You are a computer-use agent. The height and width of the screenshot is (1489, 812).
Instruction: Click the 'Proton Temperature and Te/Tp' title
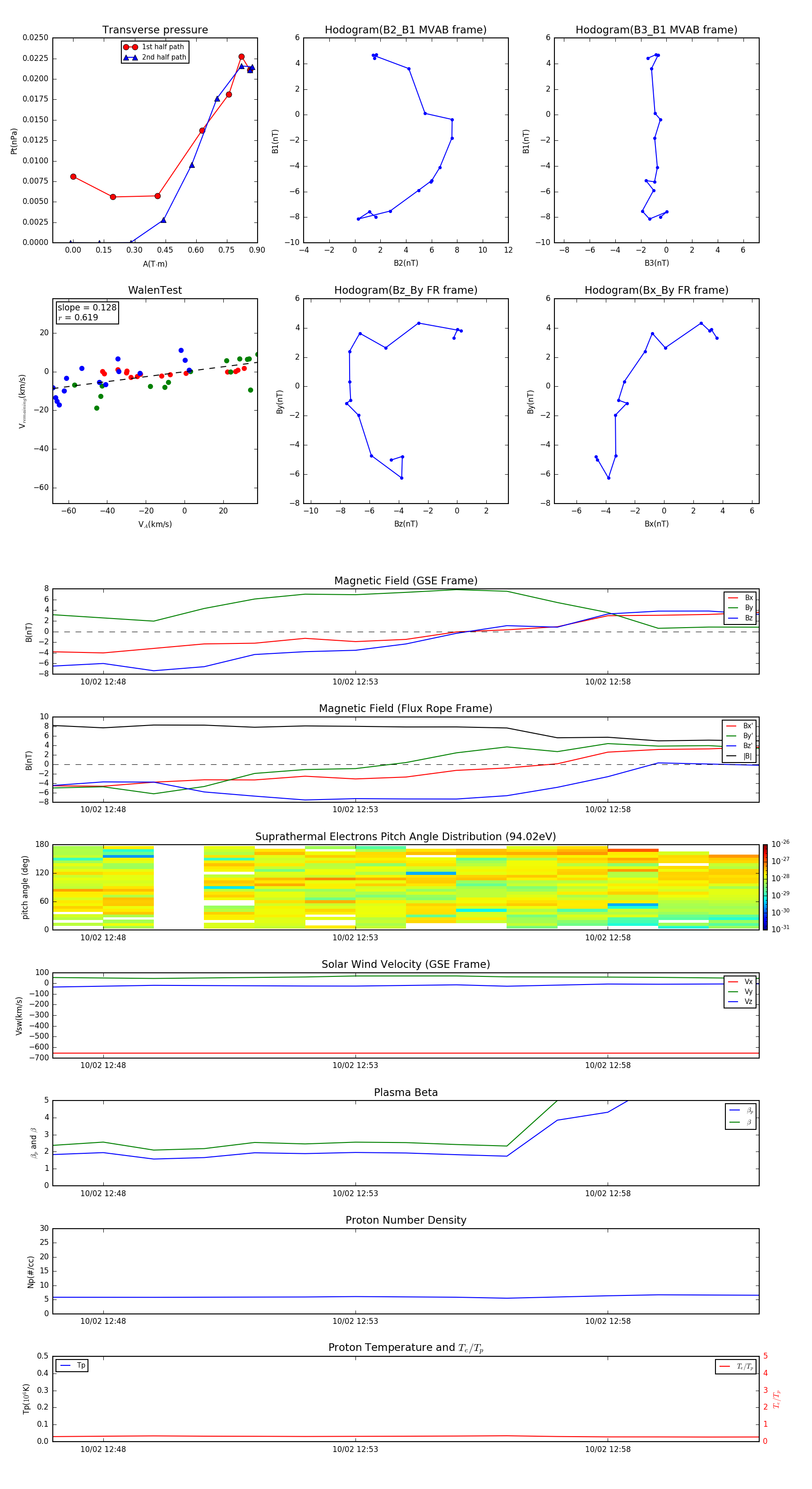(406, 1348)
